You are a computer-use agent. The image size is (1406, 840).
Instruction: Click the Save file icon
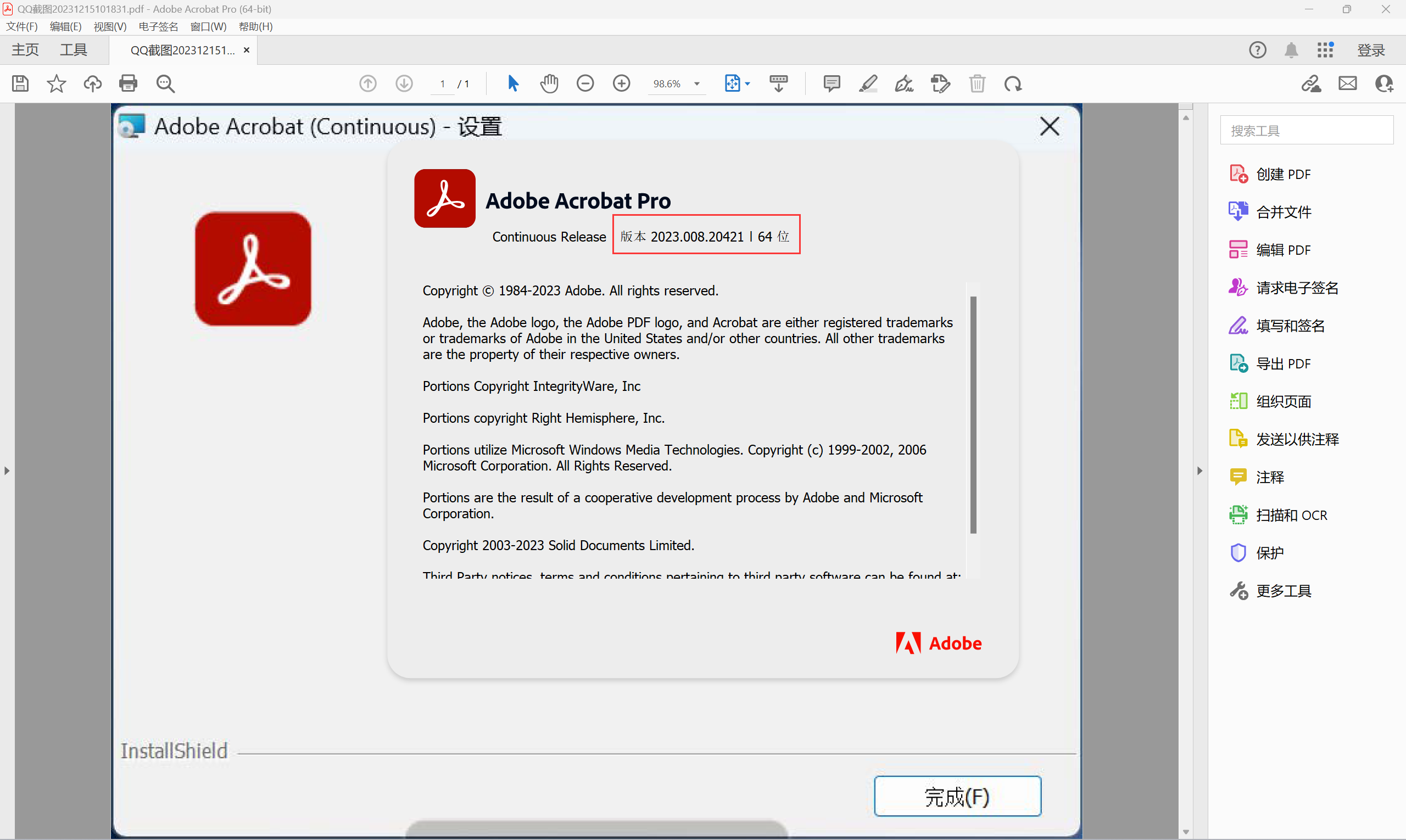pos(20,84)
